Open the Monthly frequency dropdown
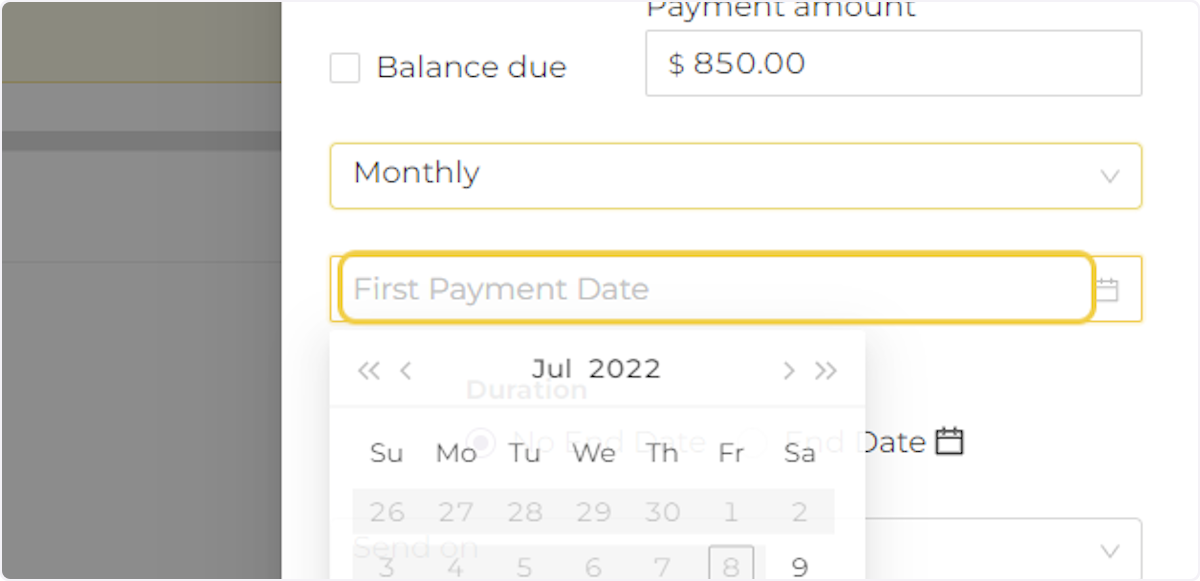The width and height of the screenshot is (1200, 581). (735, 175)
